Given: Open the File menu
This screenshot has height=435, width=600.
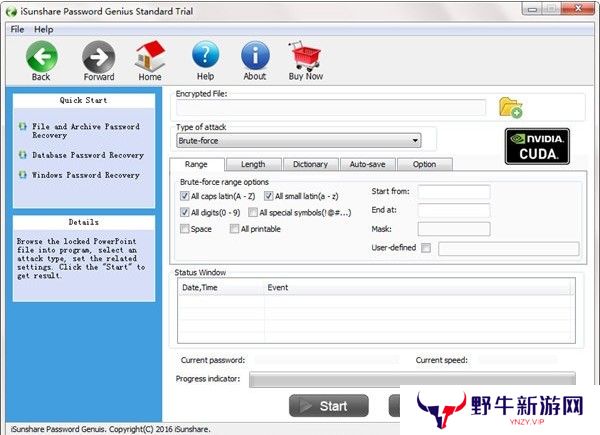Looking at the screenshot, I should point(17,29).
